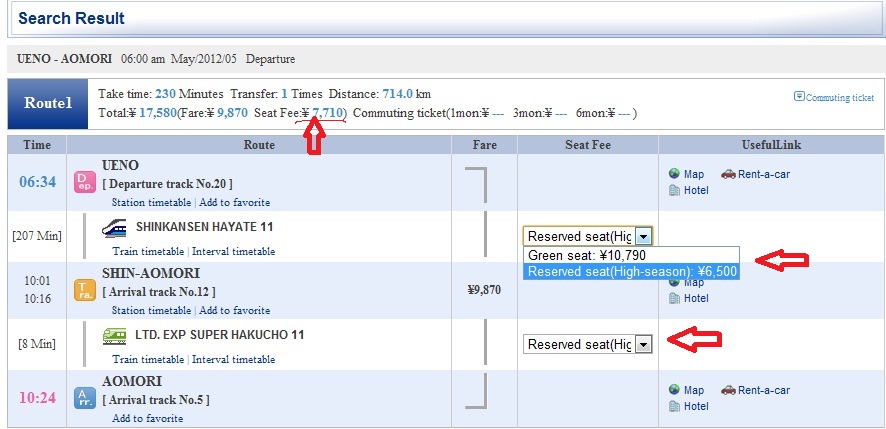Image resolution: width=886 pixels, height=429 pixels.
Task: Open Super Hakucho 11 Train timetable
Action: point(148,359)
